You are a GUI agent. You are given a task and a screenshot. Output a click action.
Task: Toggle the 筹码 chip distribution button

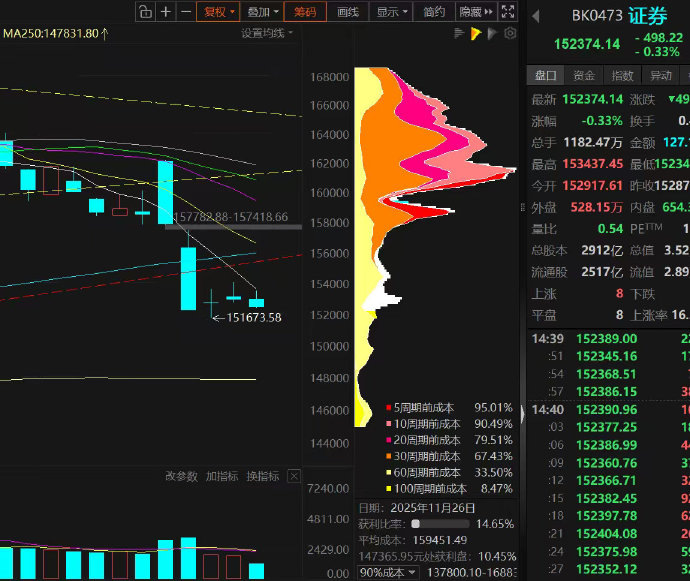(305, 12)
